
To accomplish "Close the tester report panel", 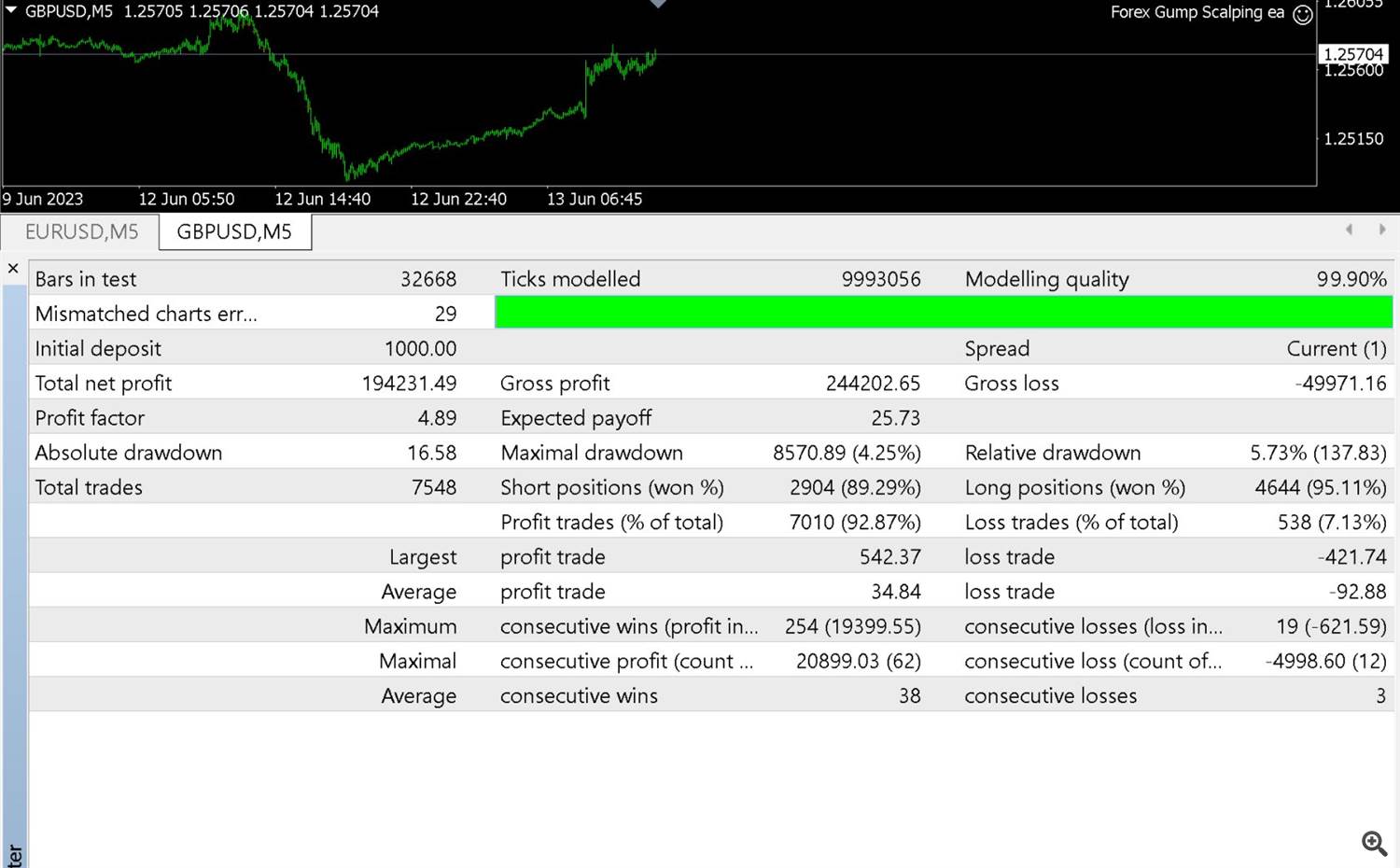I will pos(13,269).
